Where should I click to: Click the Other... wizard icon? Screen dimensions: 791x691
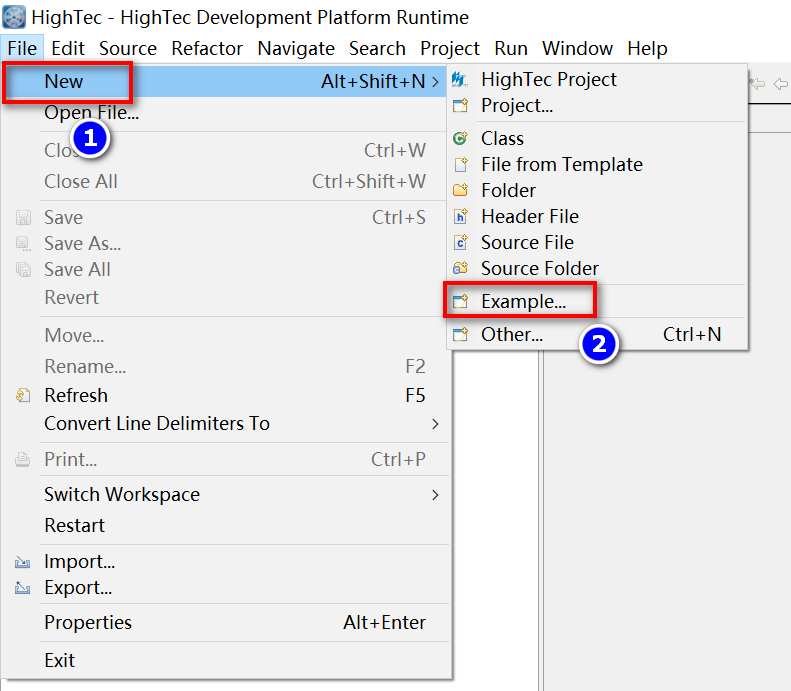460,334
